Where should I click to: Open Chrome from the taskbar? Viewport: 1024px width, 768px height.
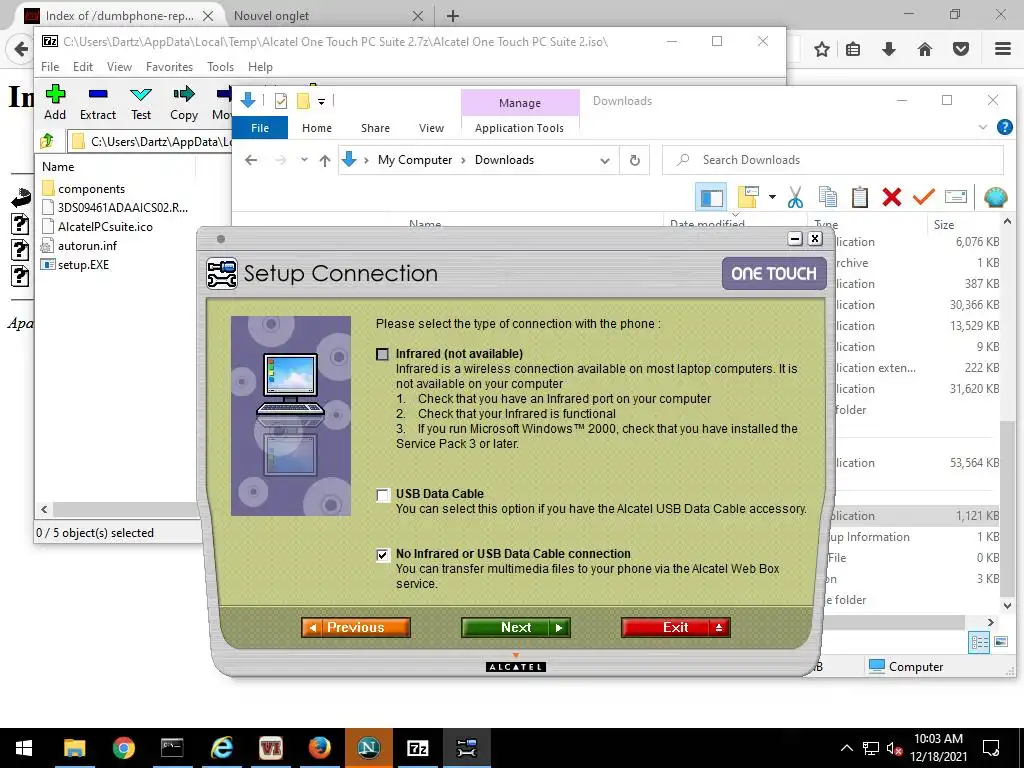pos(123,748)
